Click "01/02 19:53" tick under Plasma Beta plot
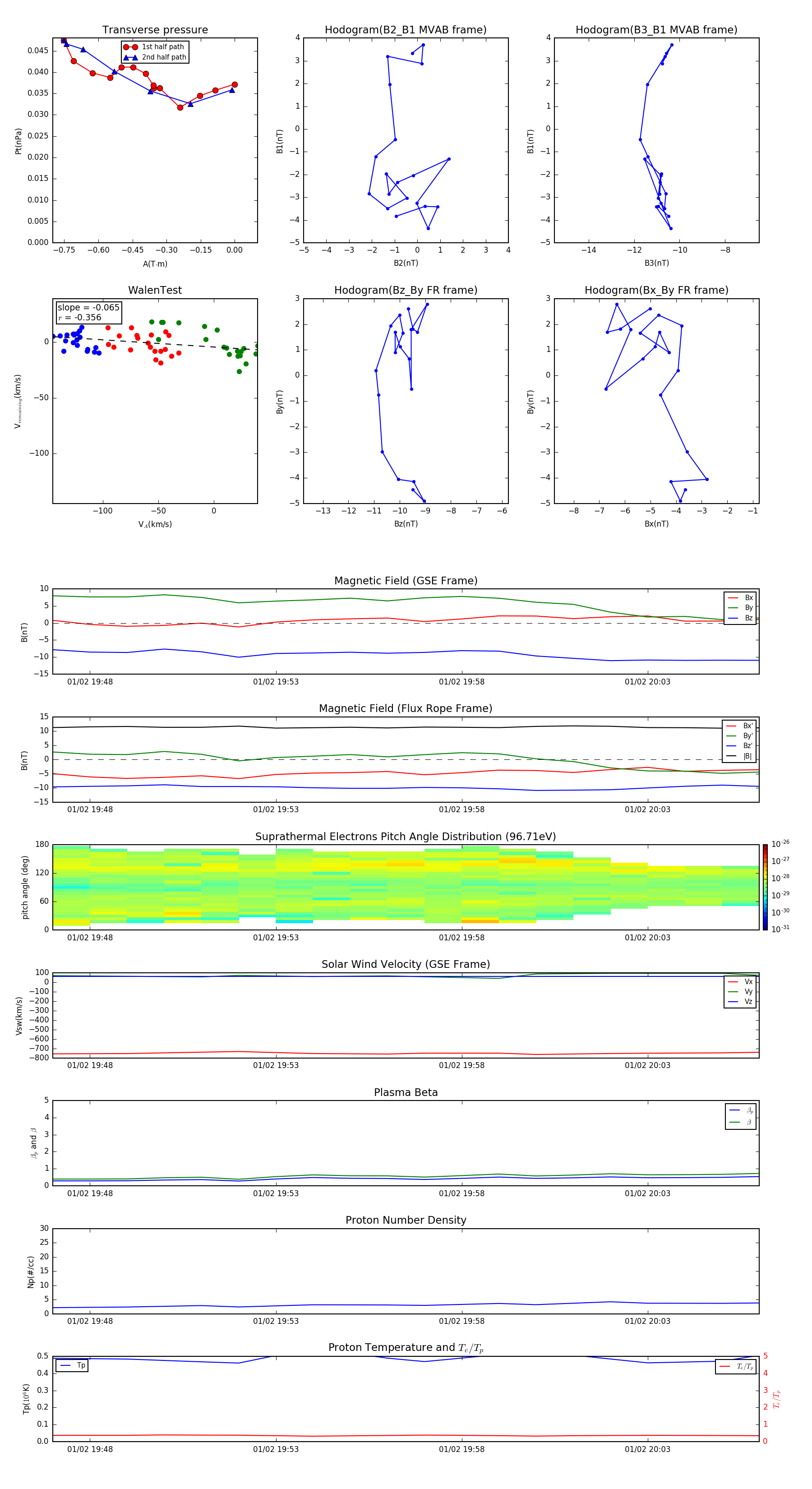The height and width of the screenshot is (1489, 812). click(276, 1193)
